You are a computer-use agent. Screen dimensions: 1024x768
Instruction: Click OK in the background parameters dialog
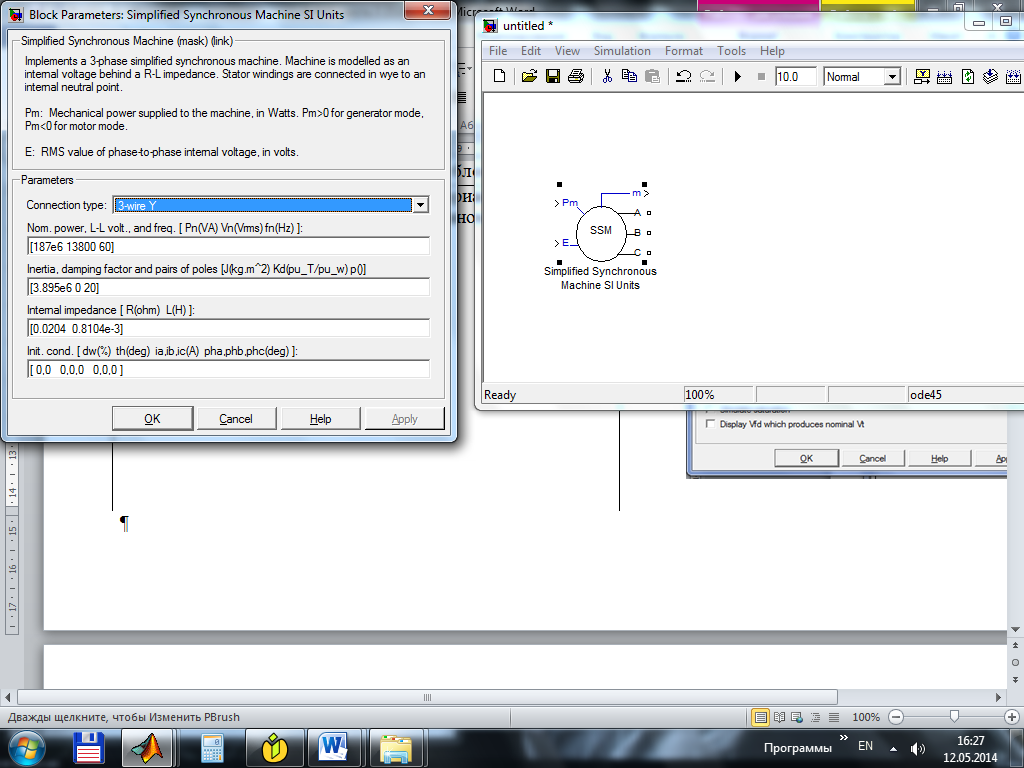(x=807, y=458)
